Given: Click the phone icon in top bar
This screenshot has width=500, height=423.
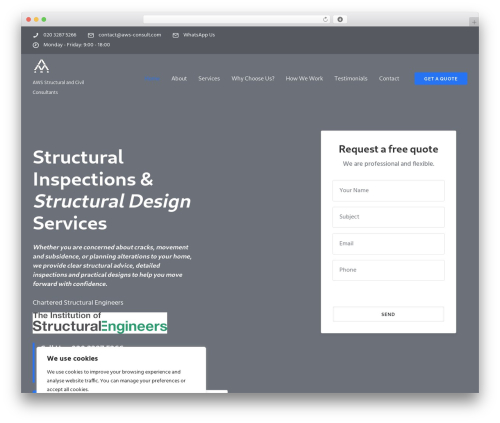Looking at the screenshot, I should [36, 35].
